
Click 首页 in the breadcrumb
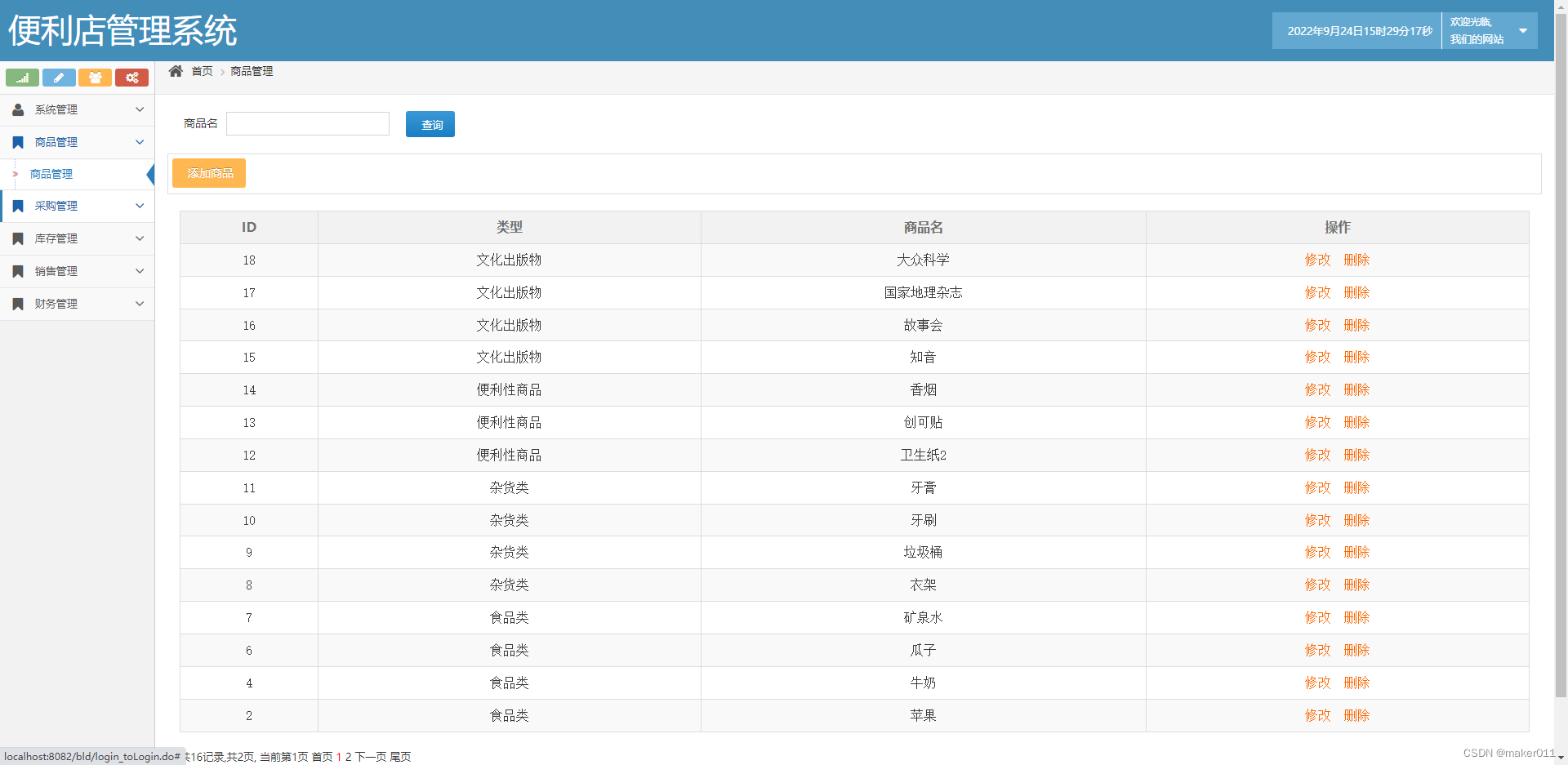(x=202, y=71)
